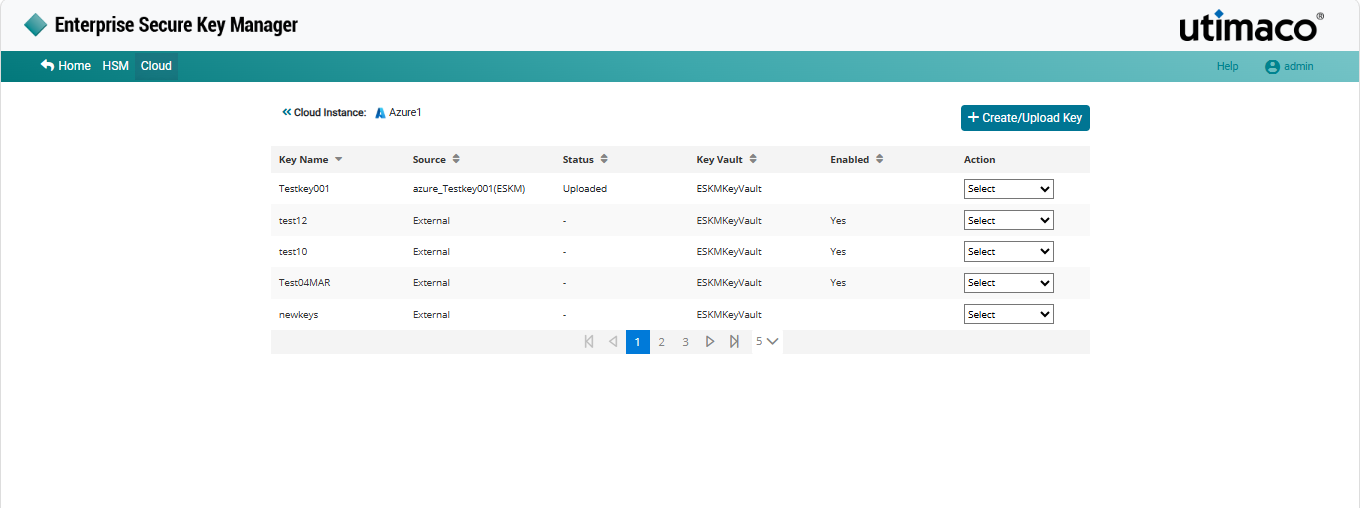Click the ESKM diamond logo icon

click(x=35, y=25)
